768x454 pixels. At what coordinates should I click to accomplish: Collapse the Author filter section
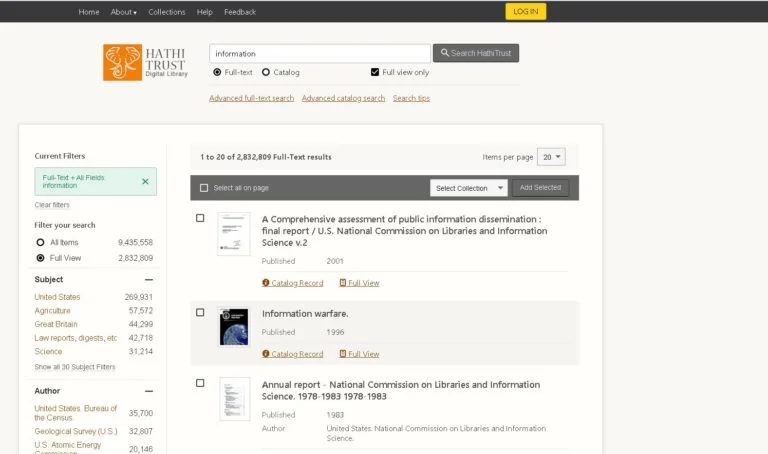pos(149,392)
